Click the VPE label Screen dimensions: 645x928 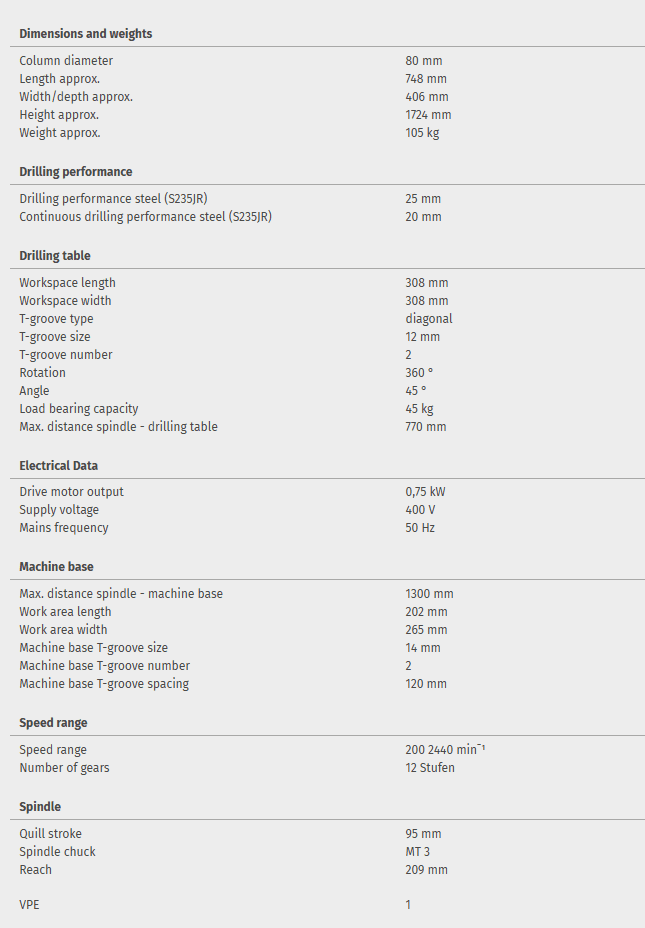(29, 905)
